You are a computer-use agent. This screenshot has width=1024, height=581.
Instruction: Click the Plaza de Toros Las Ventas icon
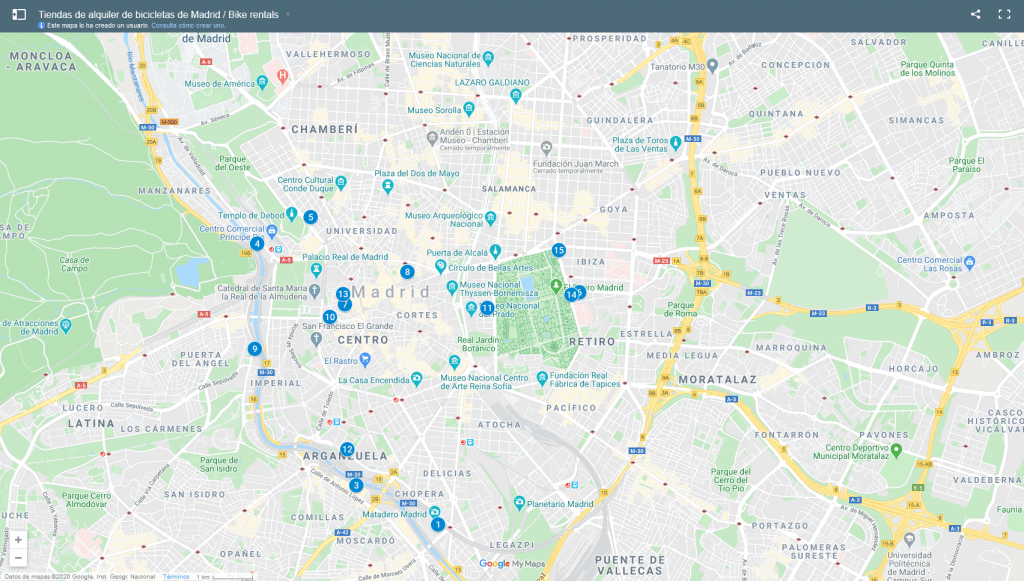676,142
